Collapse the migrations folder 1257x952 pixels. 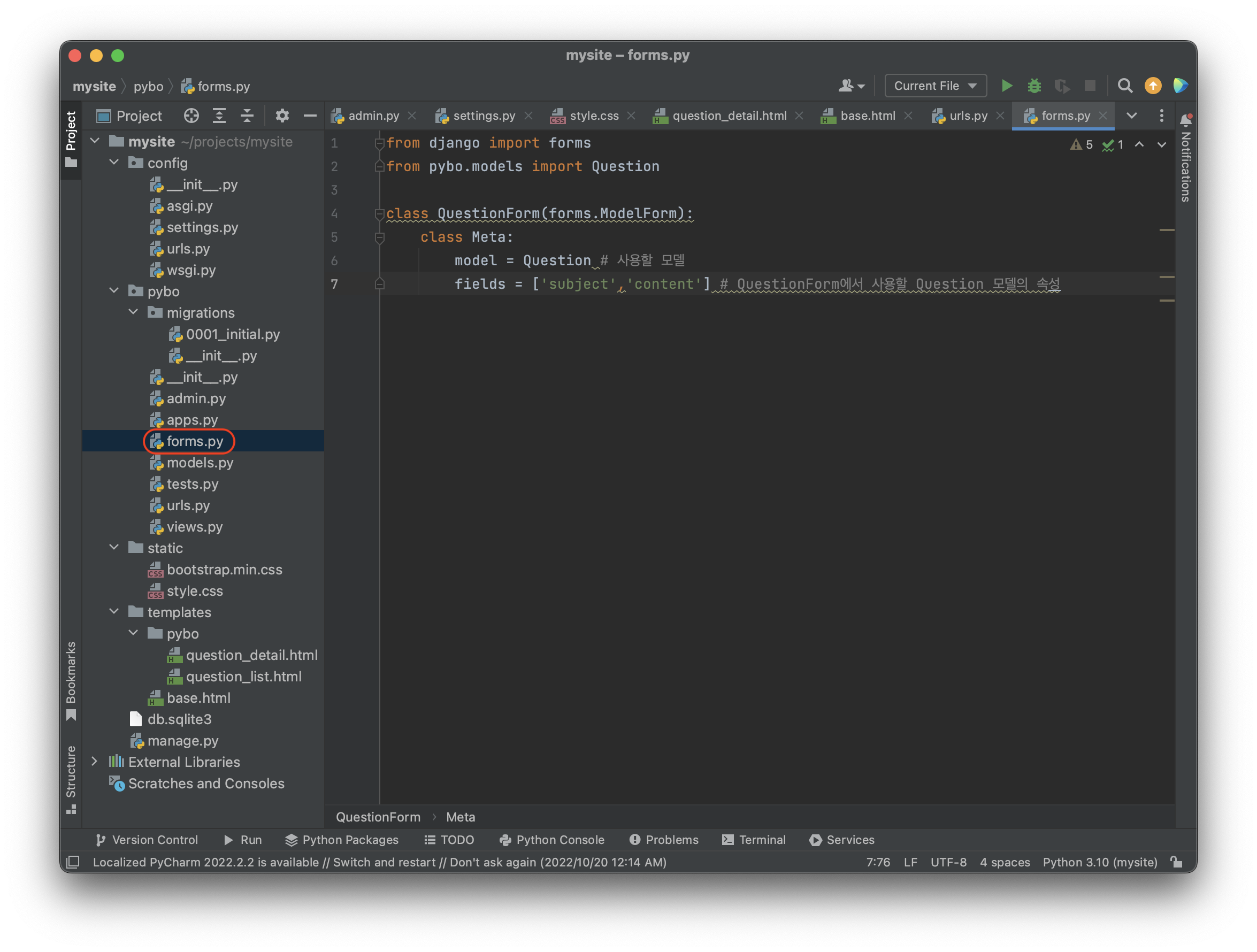134,312
